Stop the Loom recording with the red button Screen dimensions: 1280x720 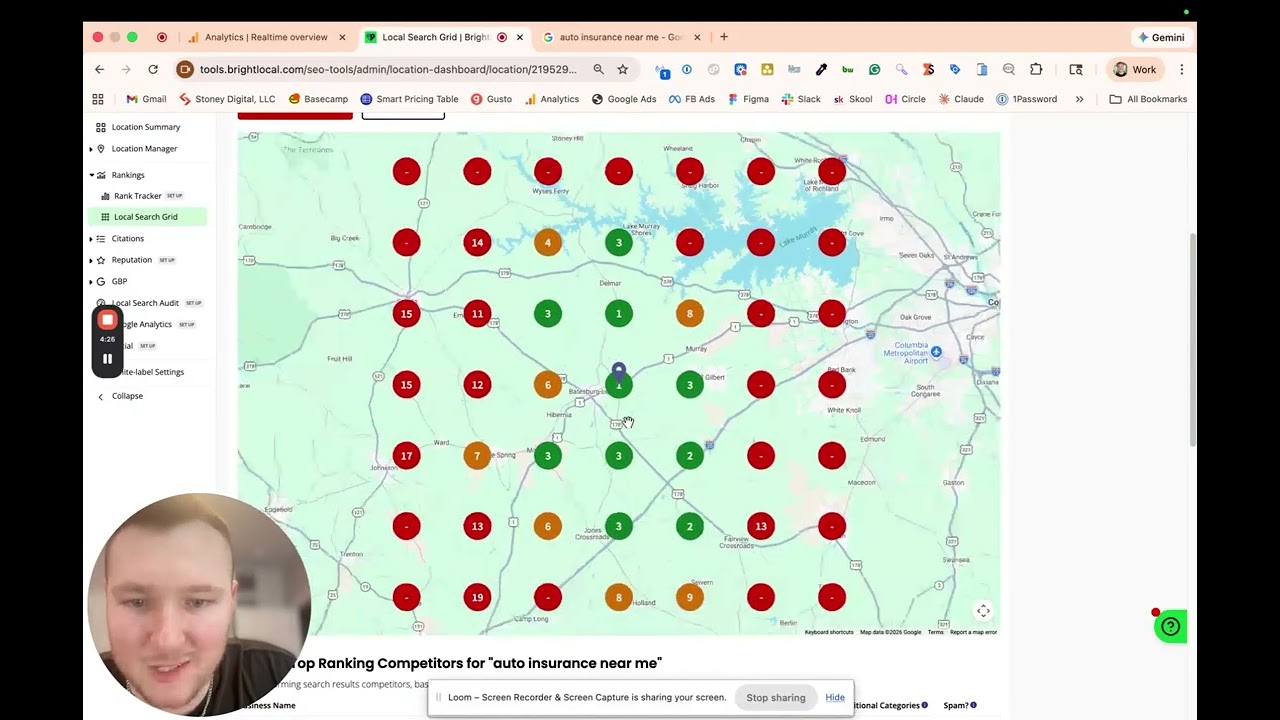point(107,320)
